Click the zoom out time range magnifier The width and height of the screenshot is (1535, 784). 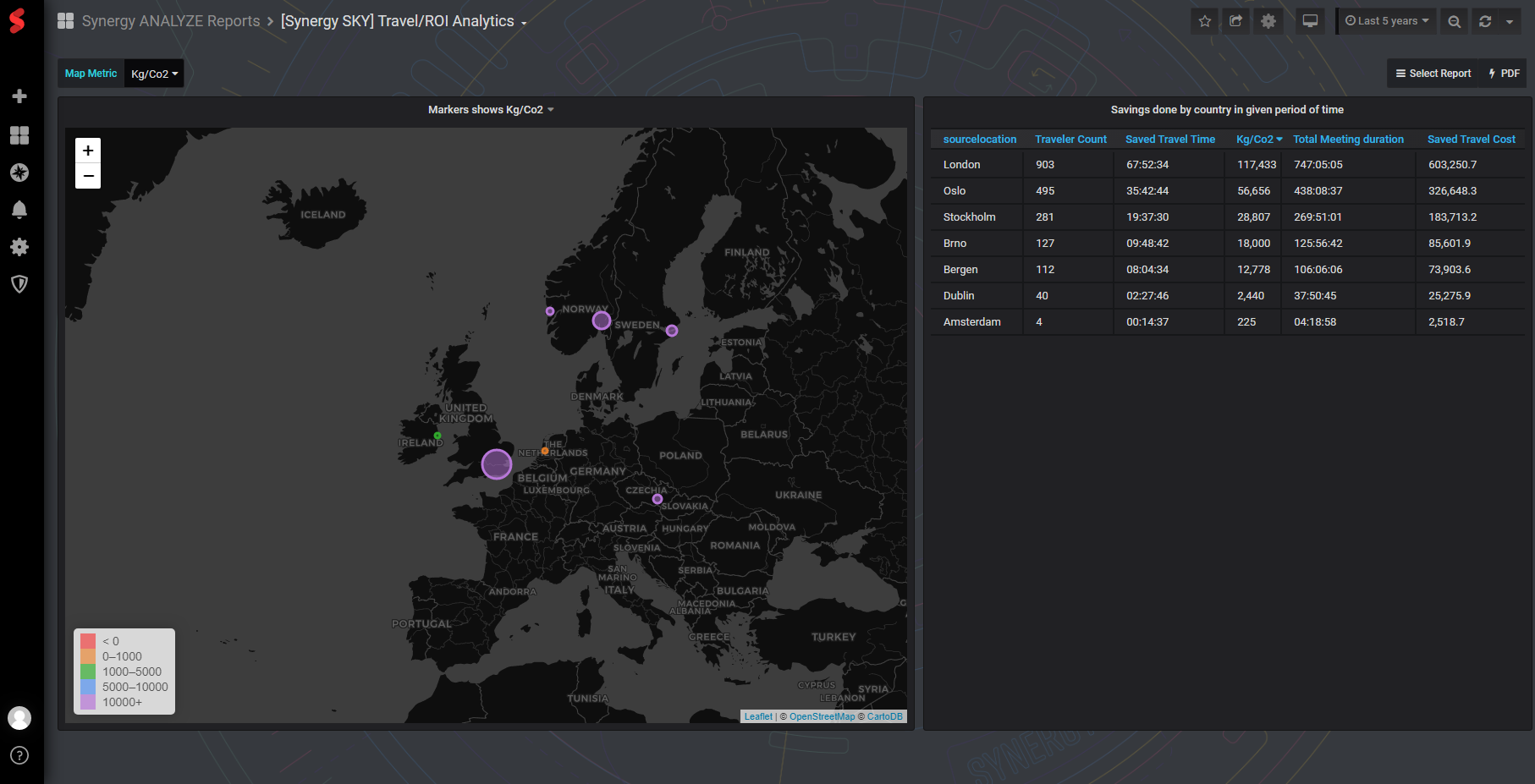pyautogui.click(x=1454, y=21)
